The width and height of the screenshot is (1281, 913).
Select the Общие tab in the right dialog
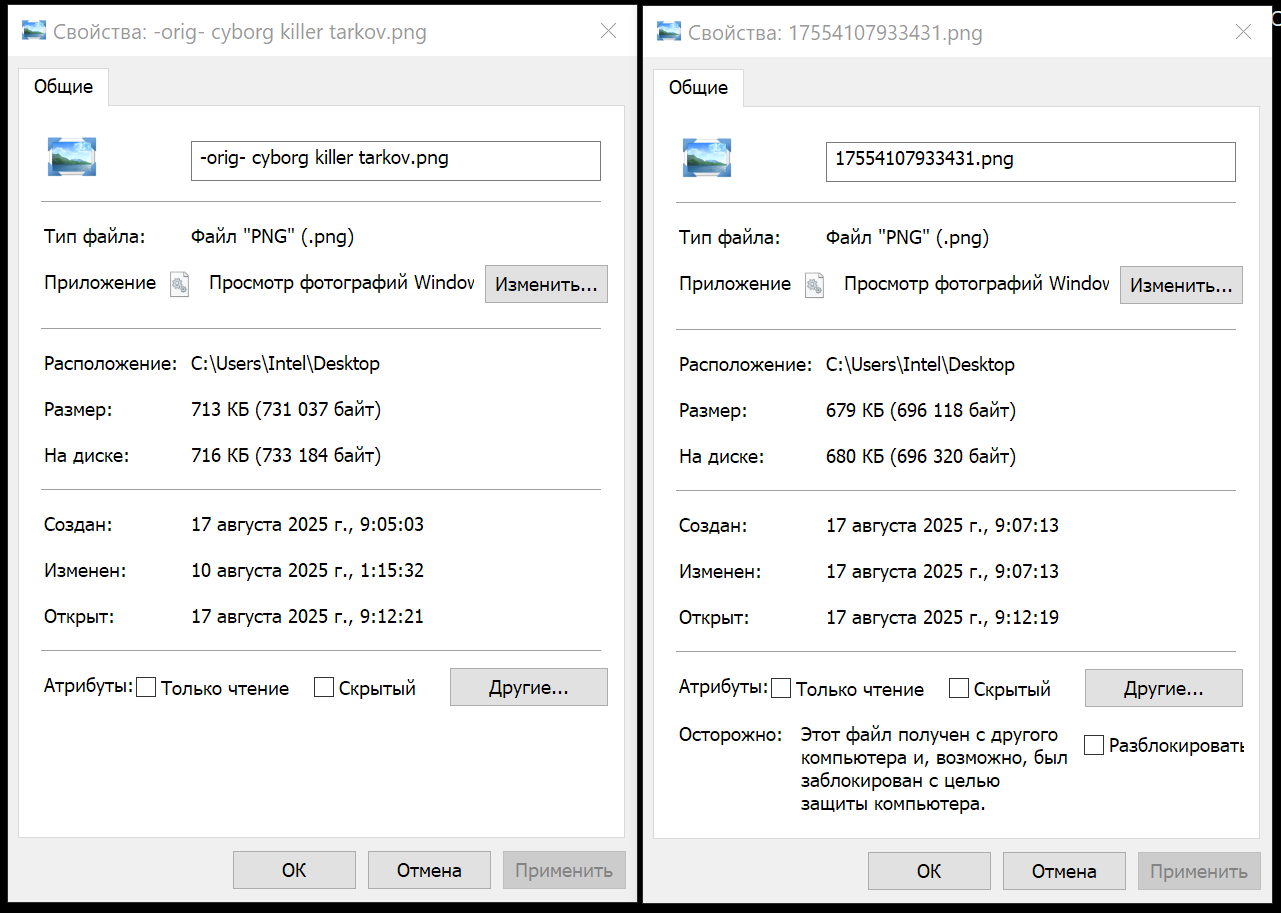(698, 88)
